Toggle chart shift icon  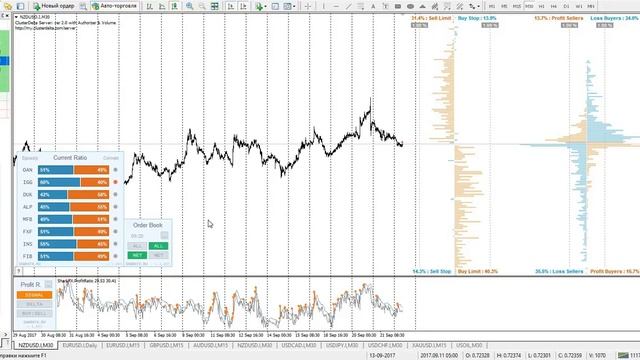pyautogui.click(x=243, y=6)
